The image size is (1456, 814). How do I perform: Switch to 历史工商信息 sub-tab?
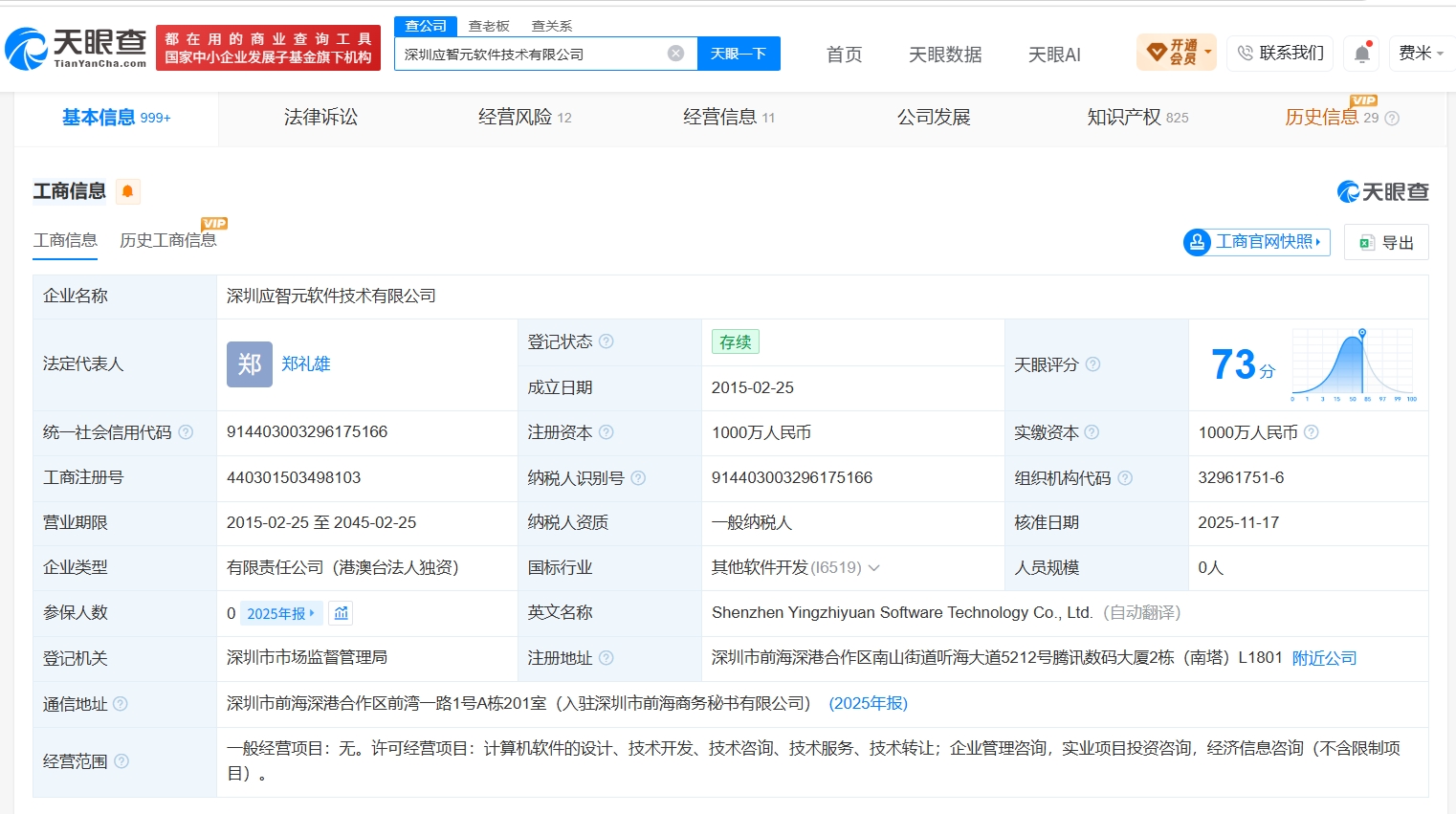point(168,240)
